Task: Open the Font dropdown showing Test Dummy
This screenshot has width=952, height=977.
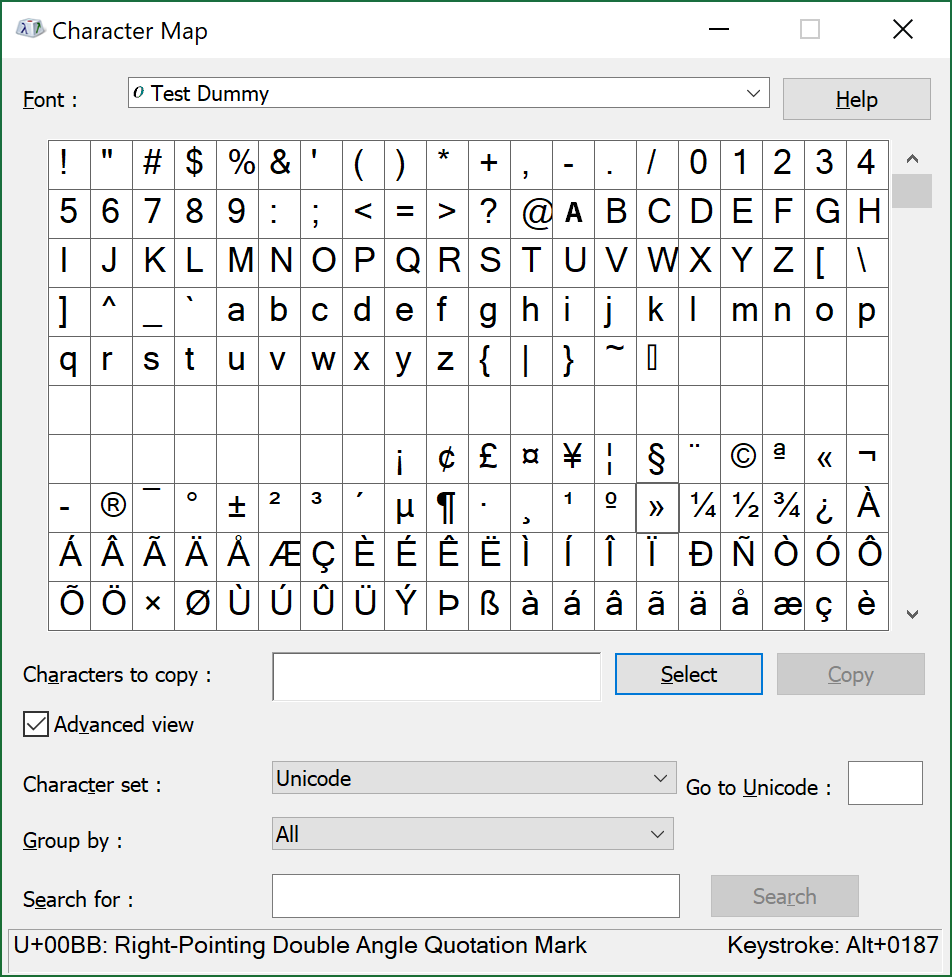Action: point(449,93)
